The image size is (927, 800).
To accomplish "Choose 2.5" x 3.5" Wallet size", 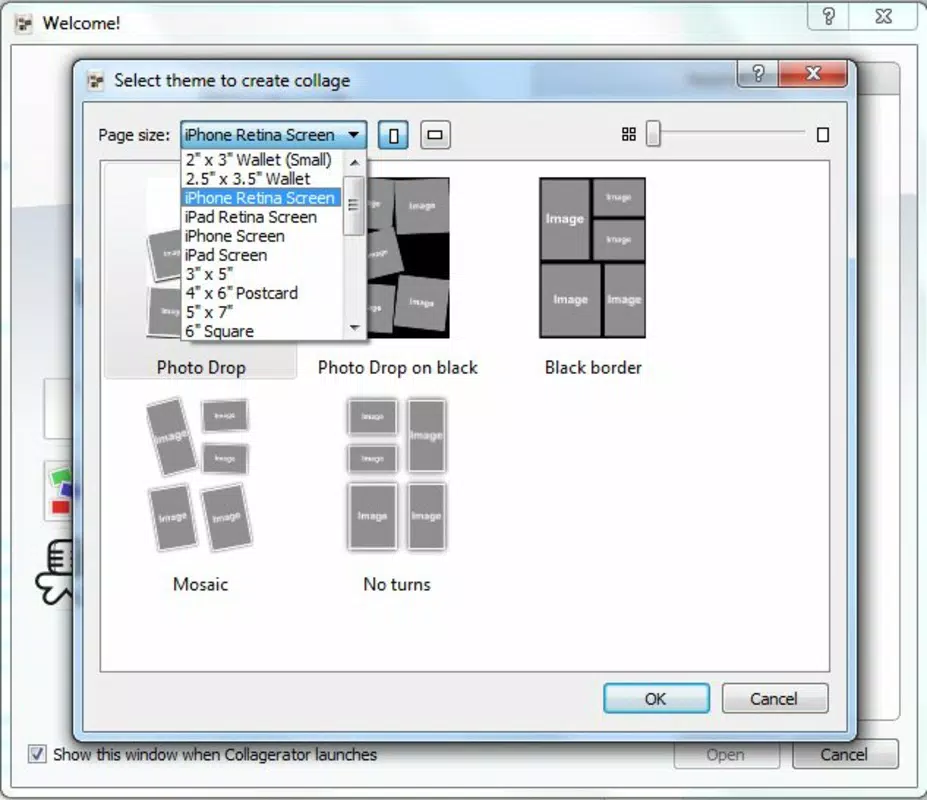I will coord(261,179).
